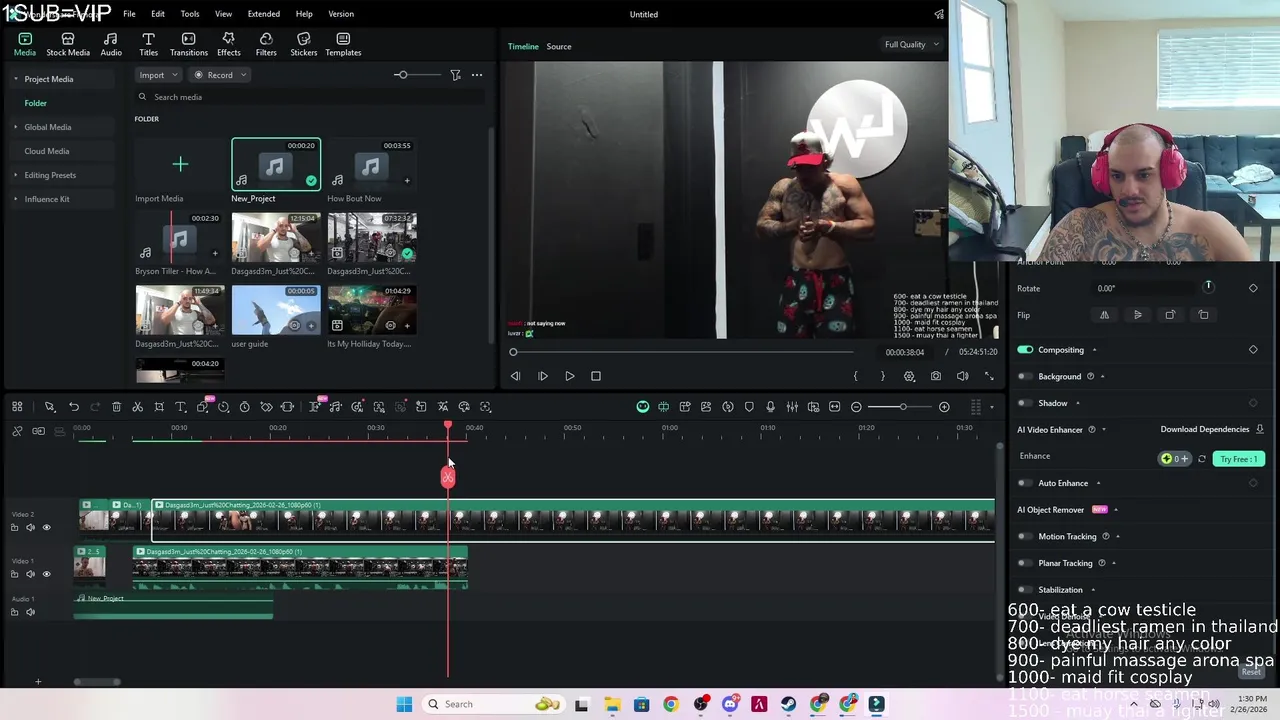Viewport: 1280px width, 720px height.
Task: Enable the Planar Tracking switch
Action: (1025, 563)
